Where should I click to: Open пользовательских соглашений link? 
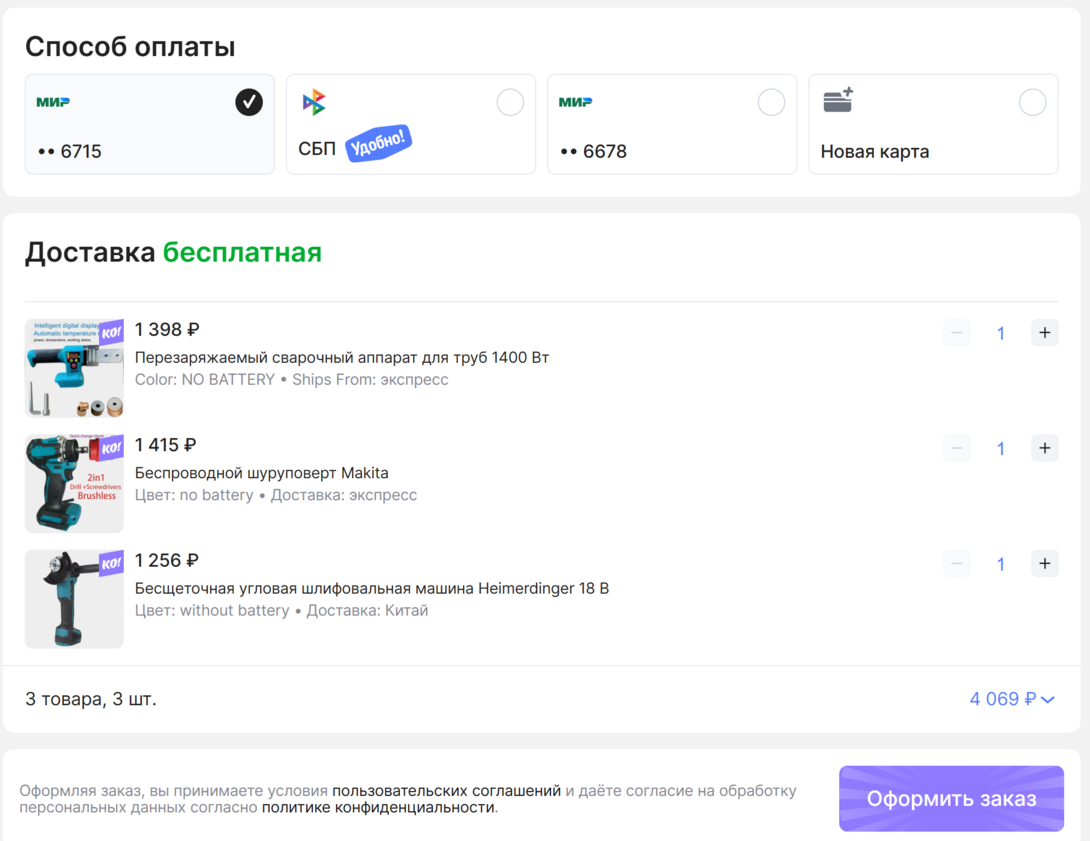pyautogui.click(x=446, y=791)
